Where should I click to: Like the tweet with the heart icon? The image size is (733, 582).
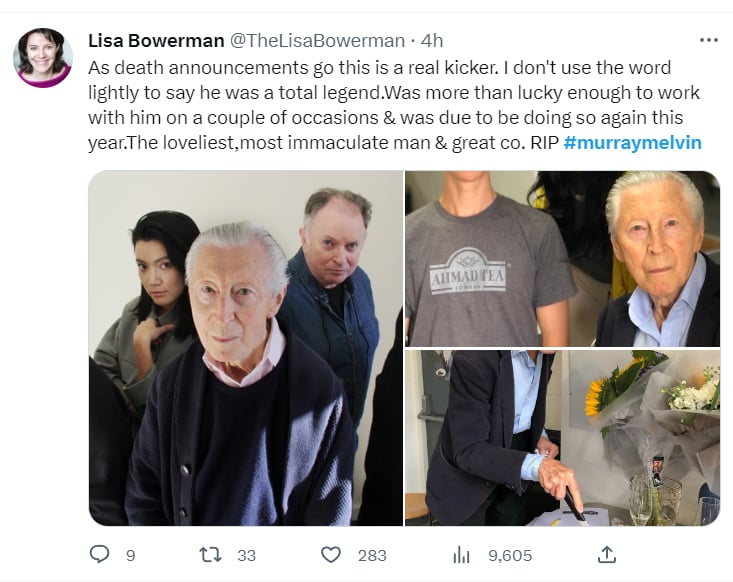click(x=330, y=554)
